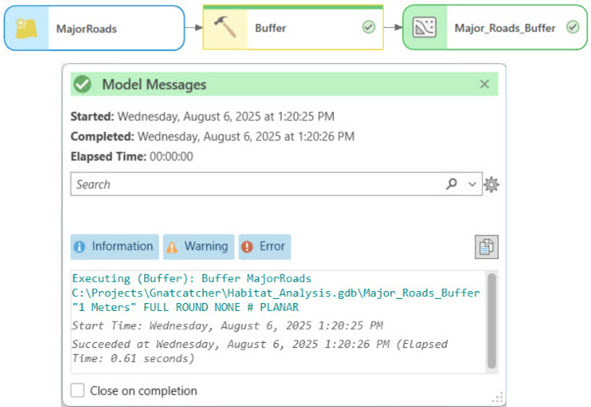Click the Start Time message line
The width and height of the screenshot is (591, 407).
coord(227,326)
